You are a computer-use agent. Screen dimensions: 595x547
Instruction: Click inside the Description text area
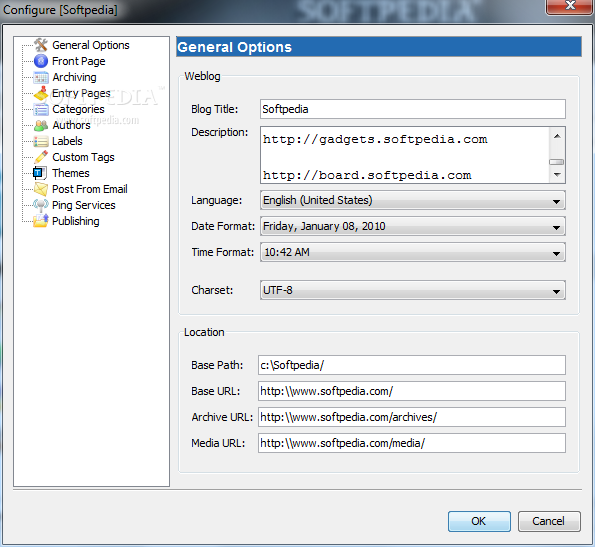[x=405, y=155]
